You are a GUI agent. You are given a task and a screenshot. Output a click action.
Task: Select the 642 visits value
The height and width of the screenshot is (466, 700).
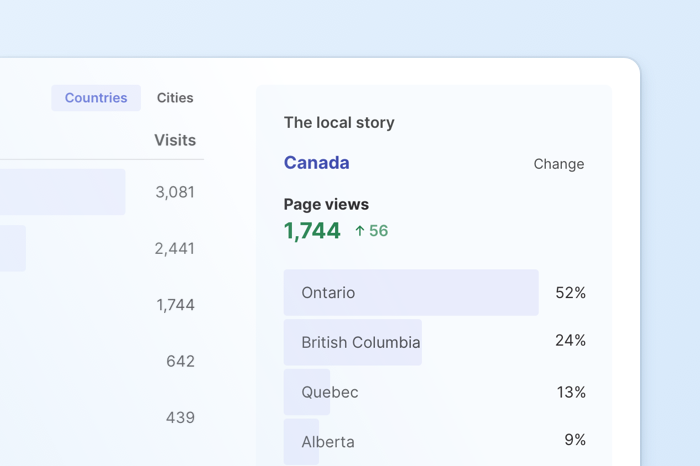click(x=180, y=361)
